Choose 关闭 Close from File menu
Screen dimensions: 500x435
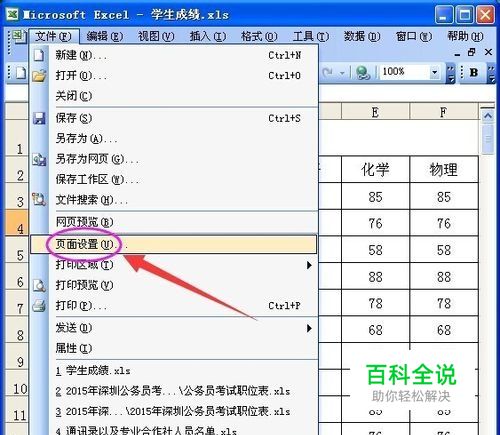[x=173, y=96]
